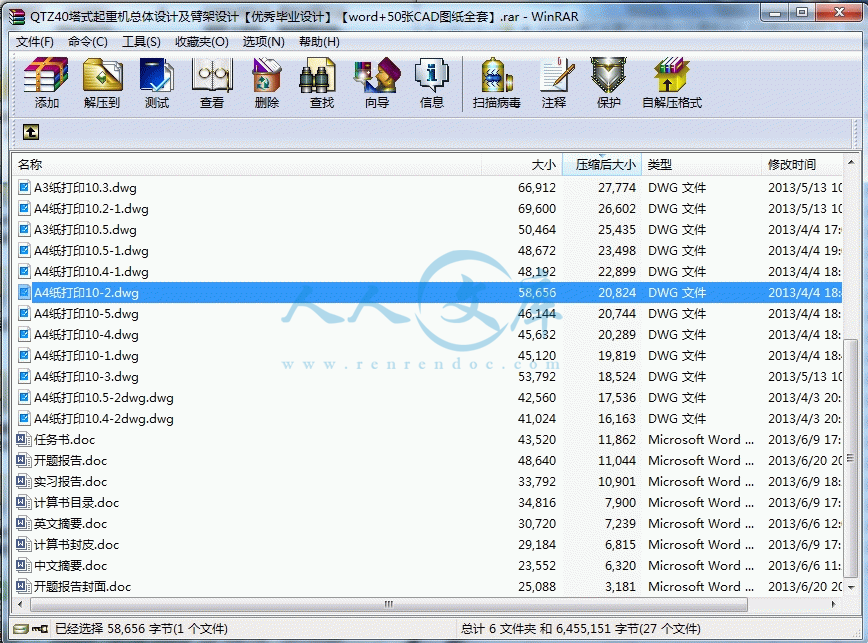Click the horizontal scrollbar right arrow
This screenshot has height=643, width=868.
pos(834,604)
